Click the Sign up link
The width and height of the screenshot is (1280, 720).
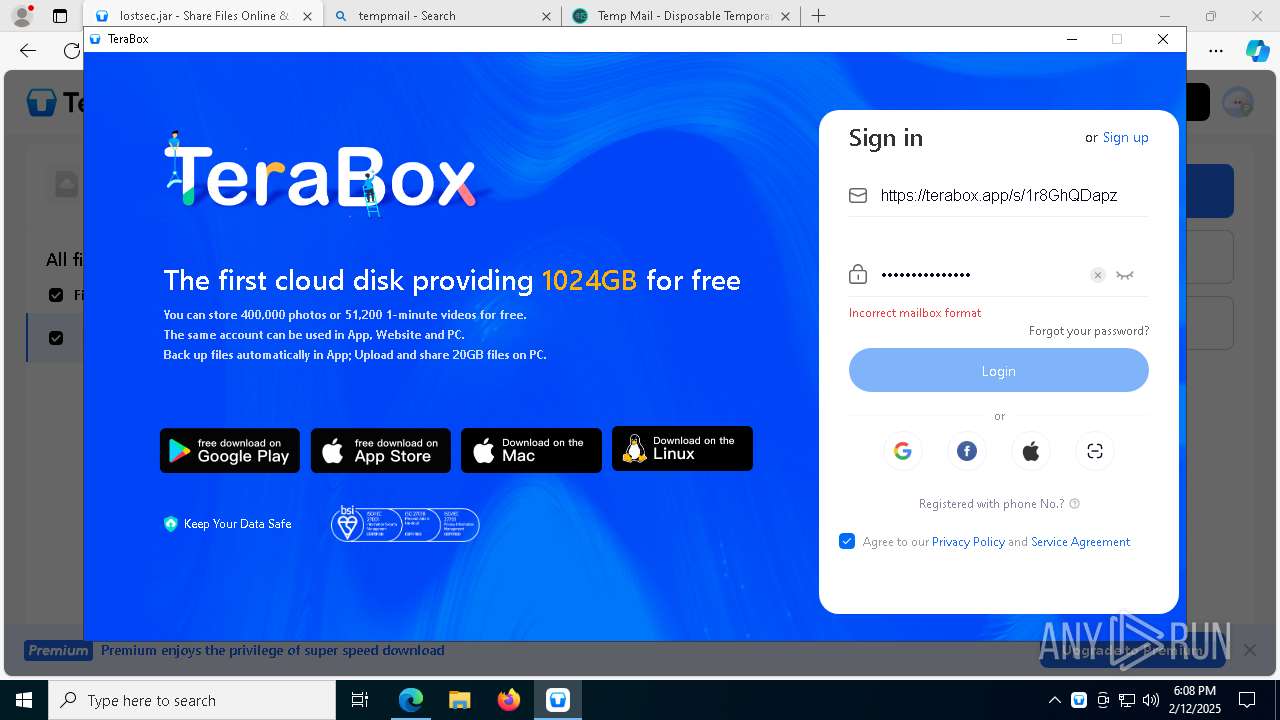tap(1125, 138)
